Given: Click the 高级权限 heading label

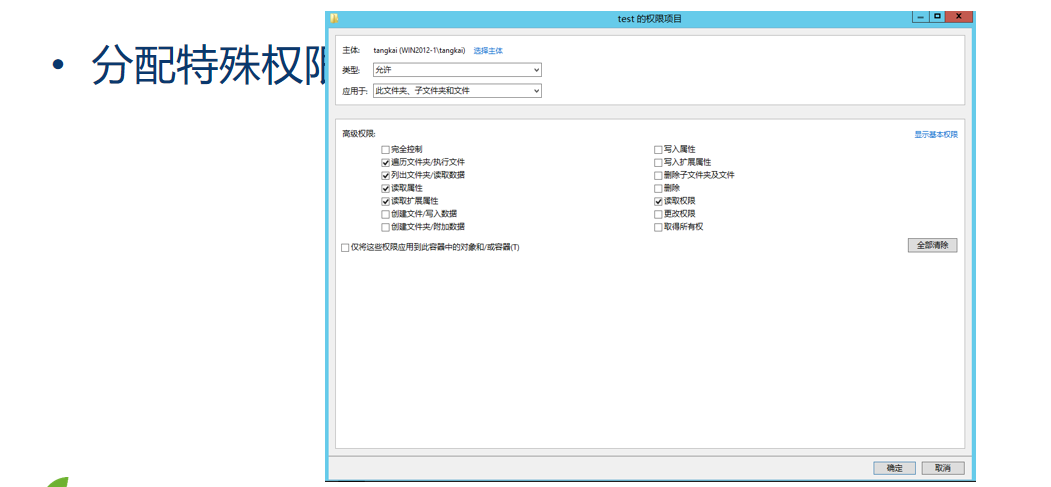Looking at the screenshot, I should point(359,134).
